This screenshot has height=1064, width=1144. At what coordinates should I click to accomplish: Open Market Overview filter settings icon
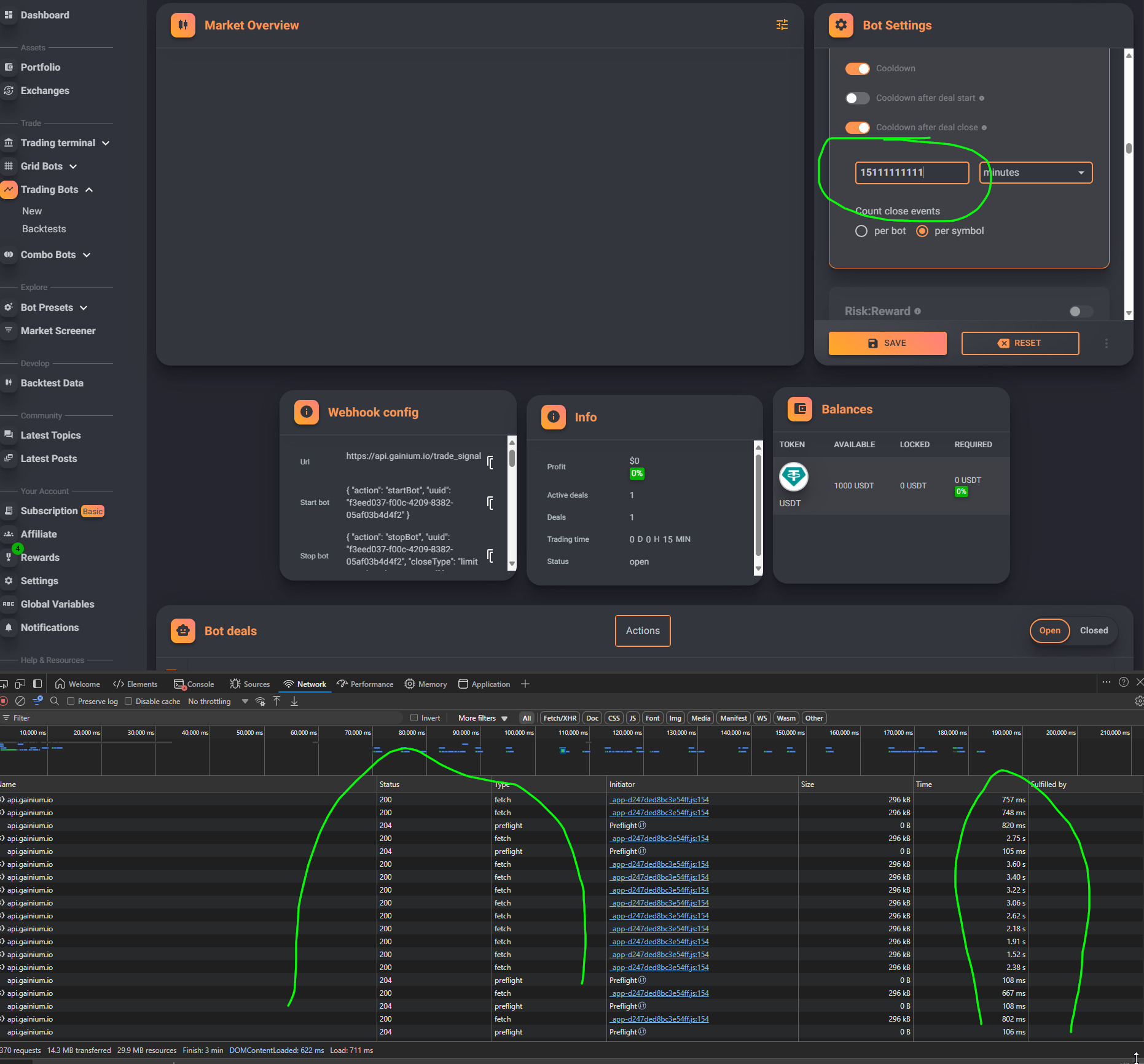coord(782,25)
